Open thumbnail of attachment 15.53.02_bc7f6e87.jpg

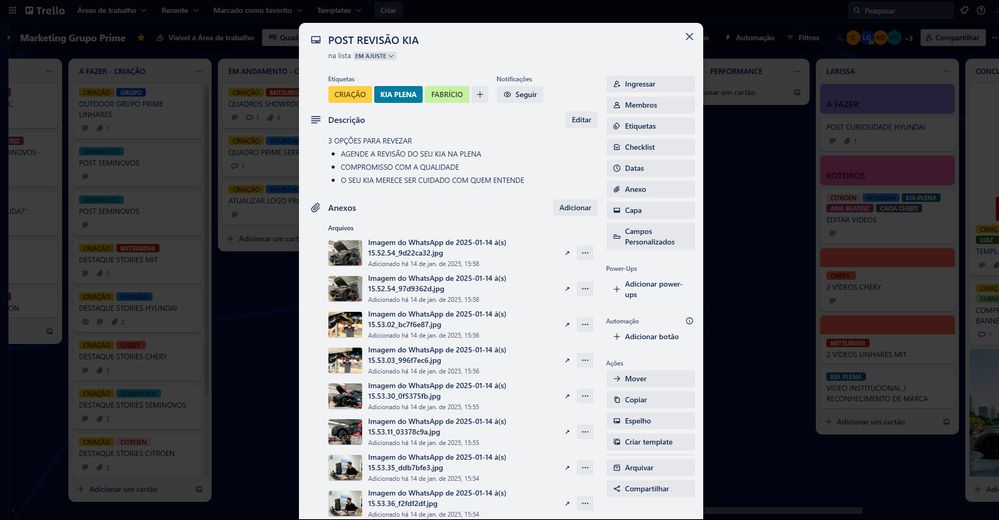(x=345, y=324)
